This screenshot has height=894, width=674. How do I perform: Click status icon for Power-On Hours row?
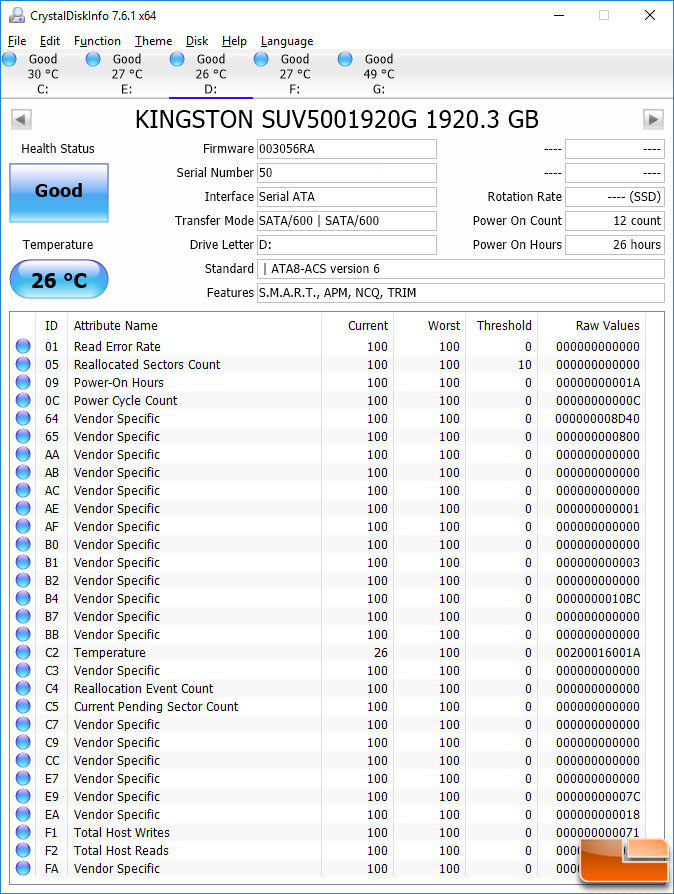23,382
